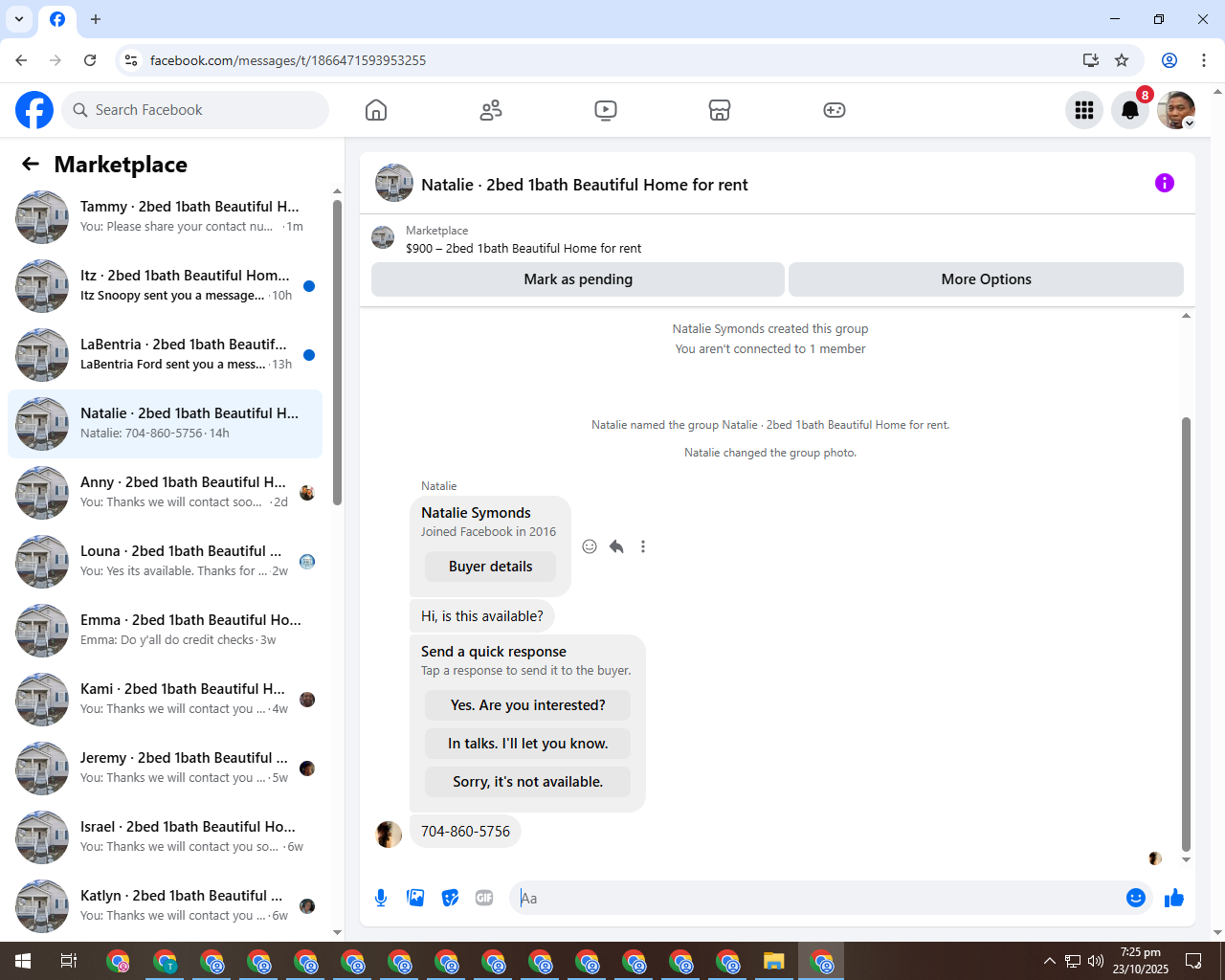
Task: Select the Natalie conversation in the list
Action: click(x=165, y=424)
